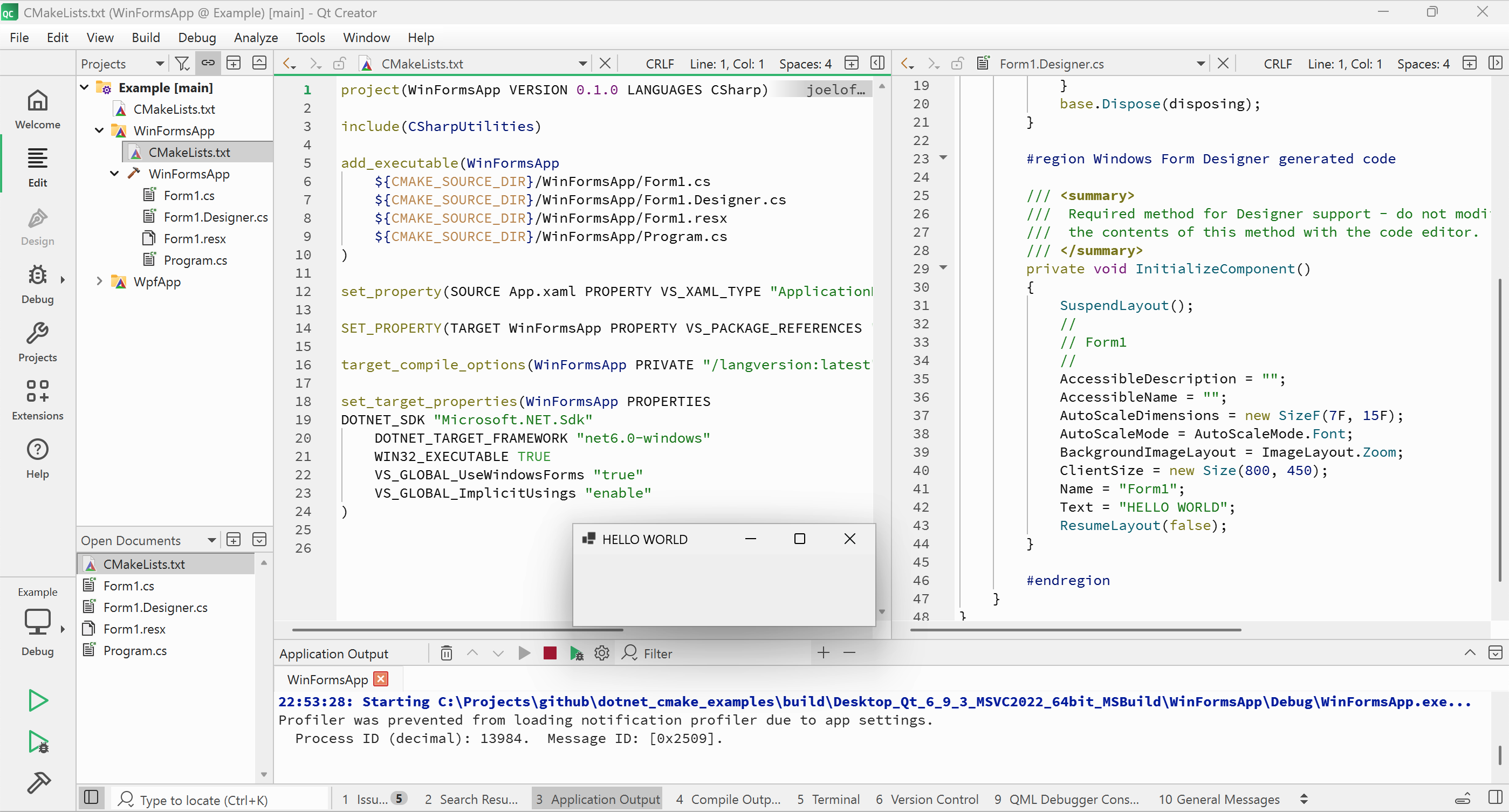Switch to Debug mode in sidebar

point(38,284)
